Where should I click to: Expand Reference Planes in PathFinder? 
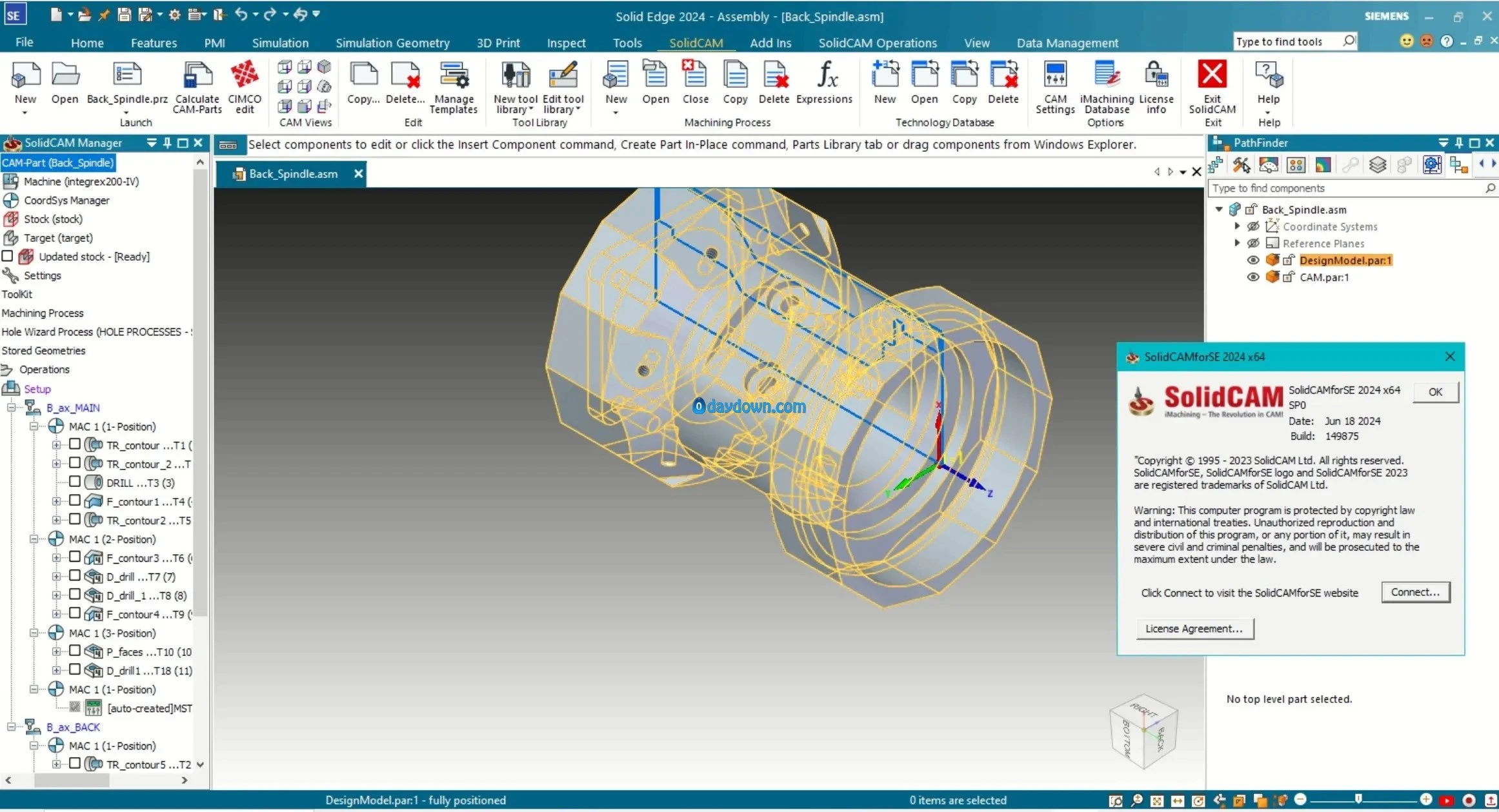(x=1236, y=243)
